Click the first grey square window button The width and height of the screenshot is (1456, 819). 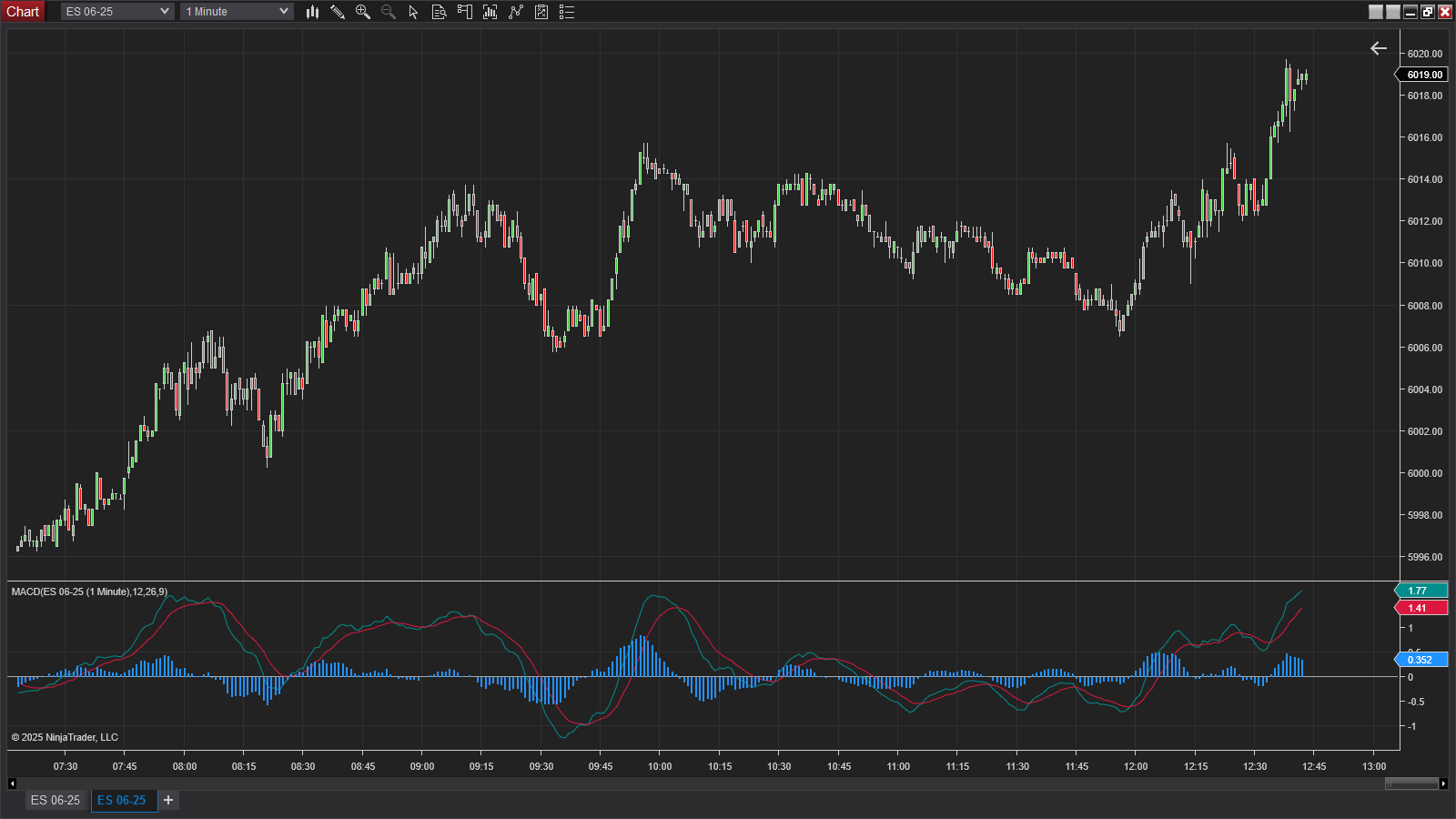(x=1376, y=12)
